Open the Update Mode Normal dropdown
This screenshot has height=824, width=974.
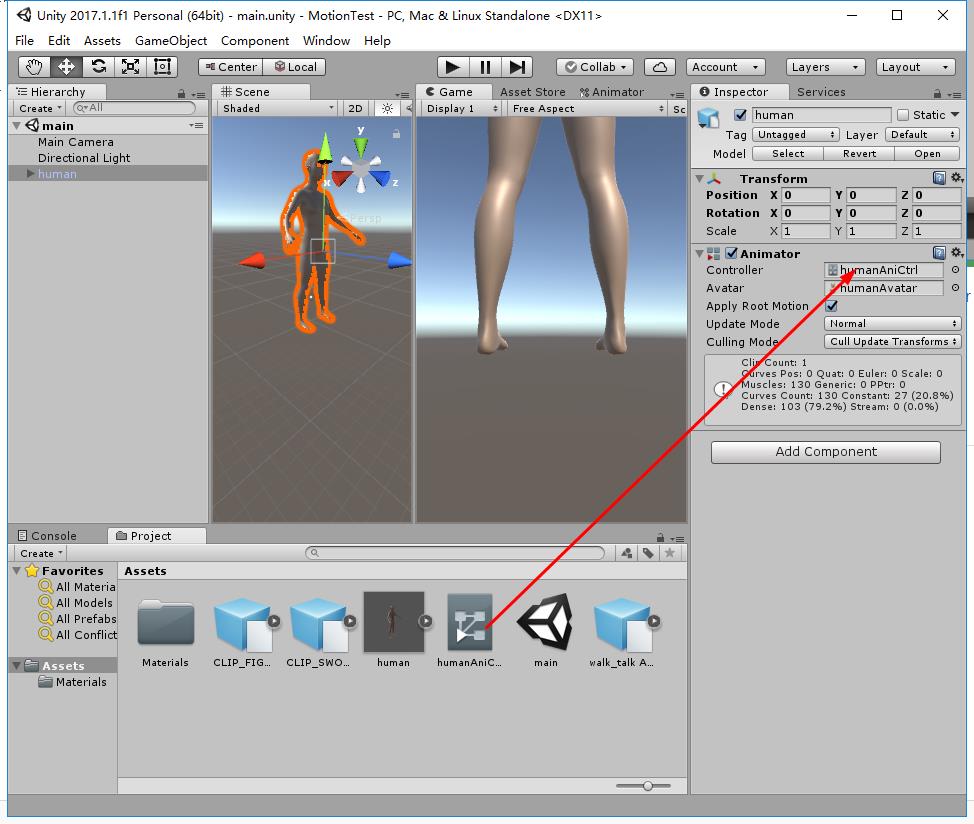coord(893,324)
